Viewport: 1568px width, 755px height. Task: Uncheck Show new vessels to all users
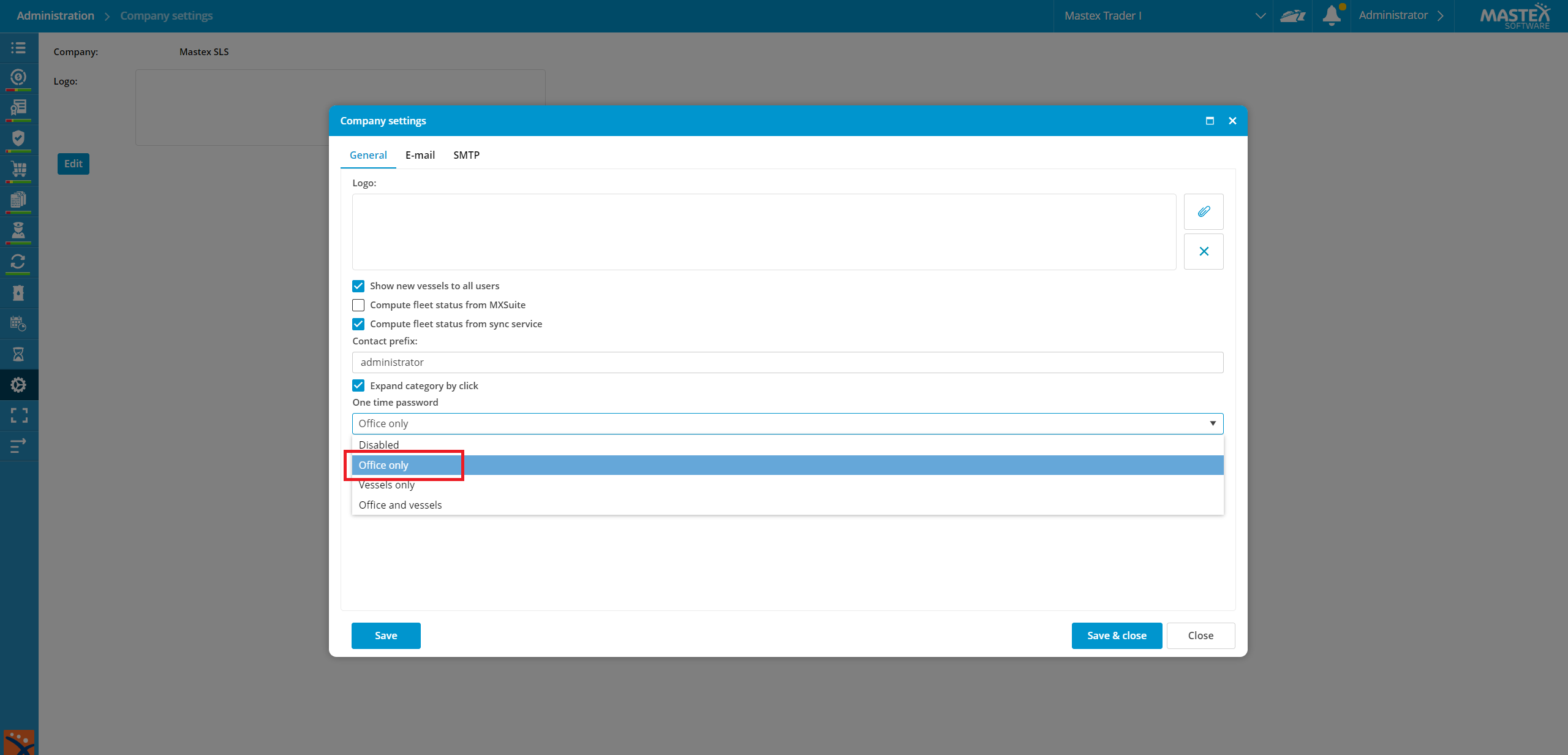(358, 286)
